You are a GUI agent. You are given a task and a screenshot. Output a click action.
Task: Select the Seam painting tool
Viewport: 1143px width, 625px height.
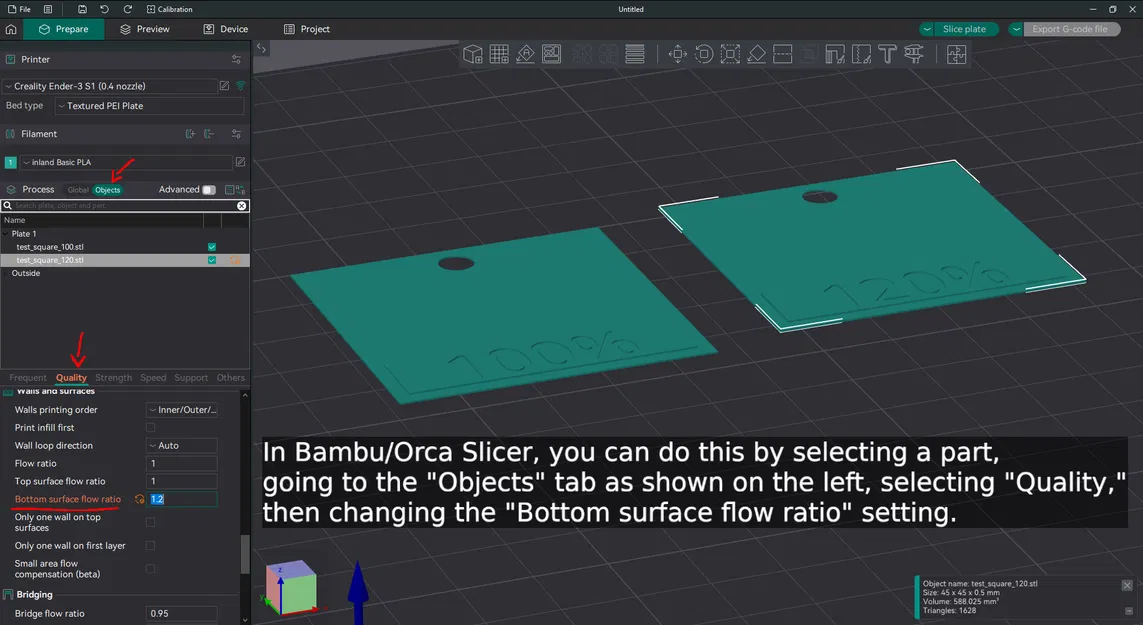[x=861, y=54]
